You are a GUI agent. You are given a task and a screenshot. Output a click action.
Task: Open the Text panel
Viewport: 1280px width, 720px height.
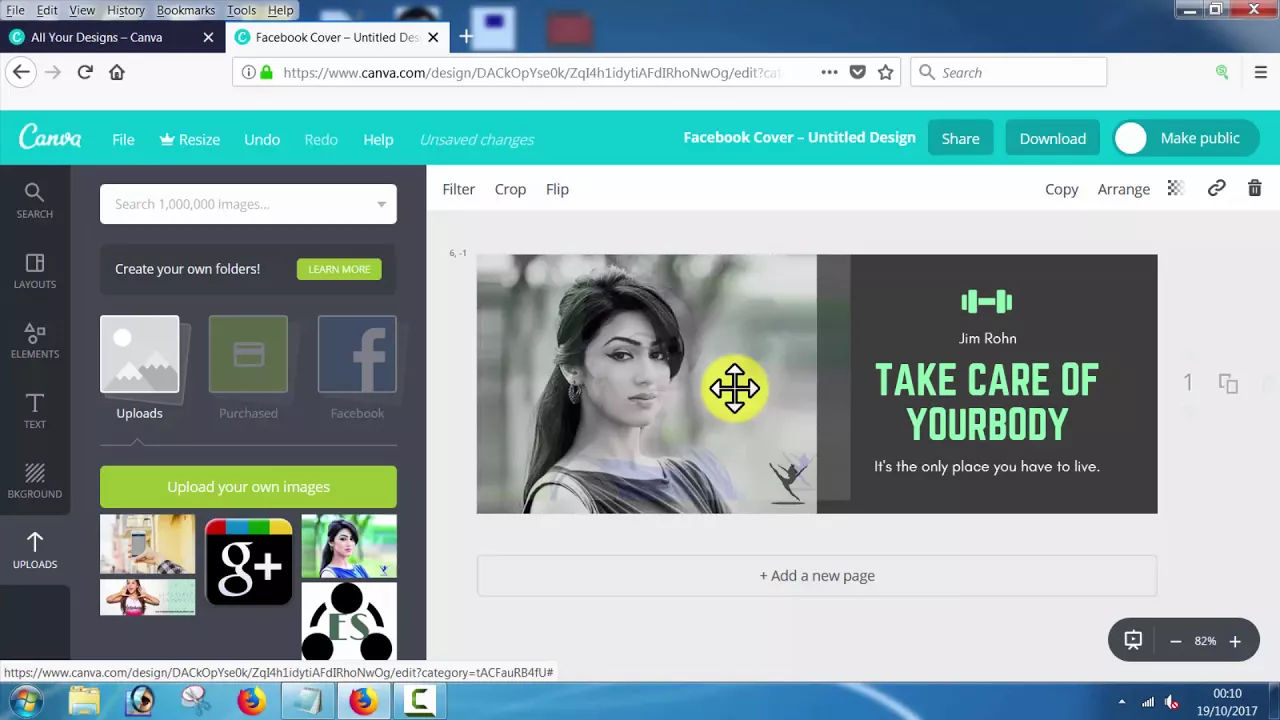tap(35, 410)
